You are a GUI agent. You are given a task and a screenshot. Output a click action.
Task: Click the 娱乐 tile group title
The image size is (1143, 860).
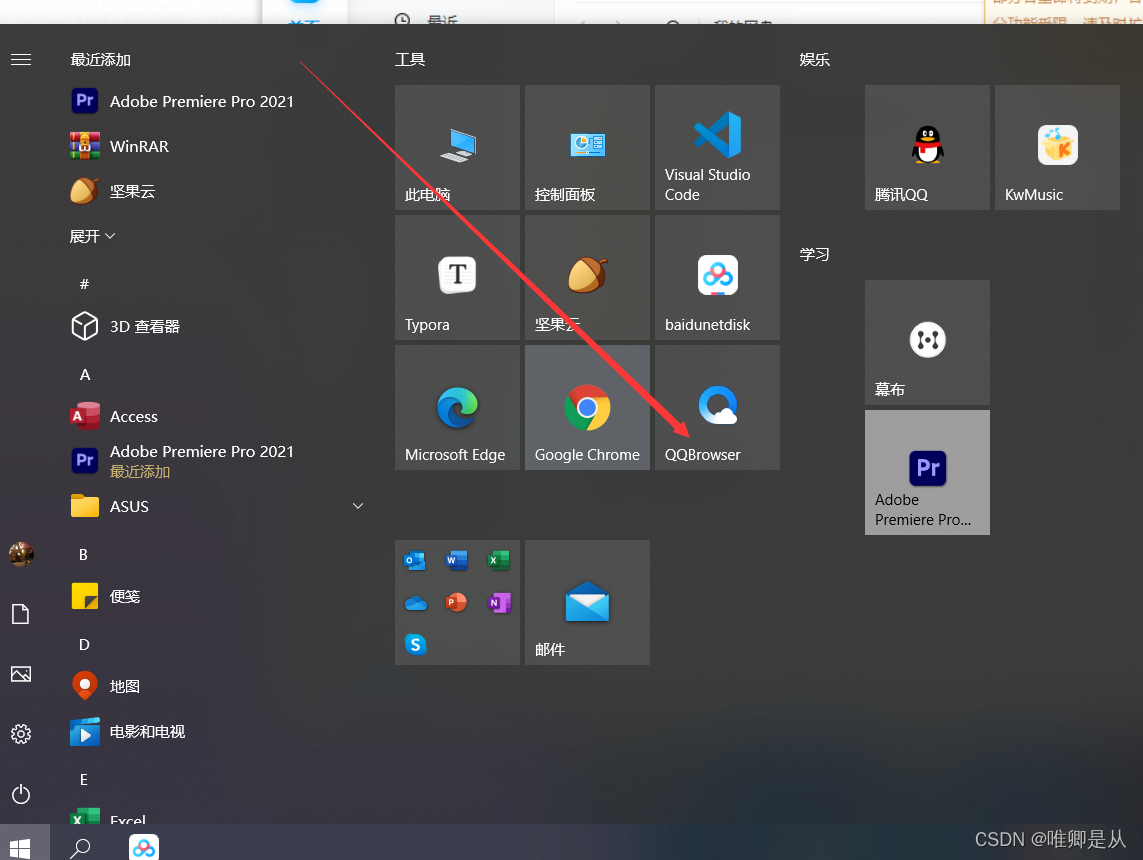tap(814, 59)
